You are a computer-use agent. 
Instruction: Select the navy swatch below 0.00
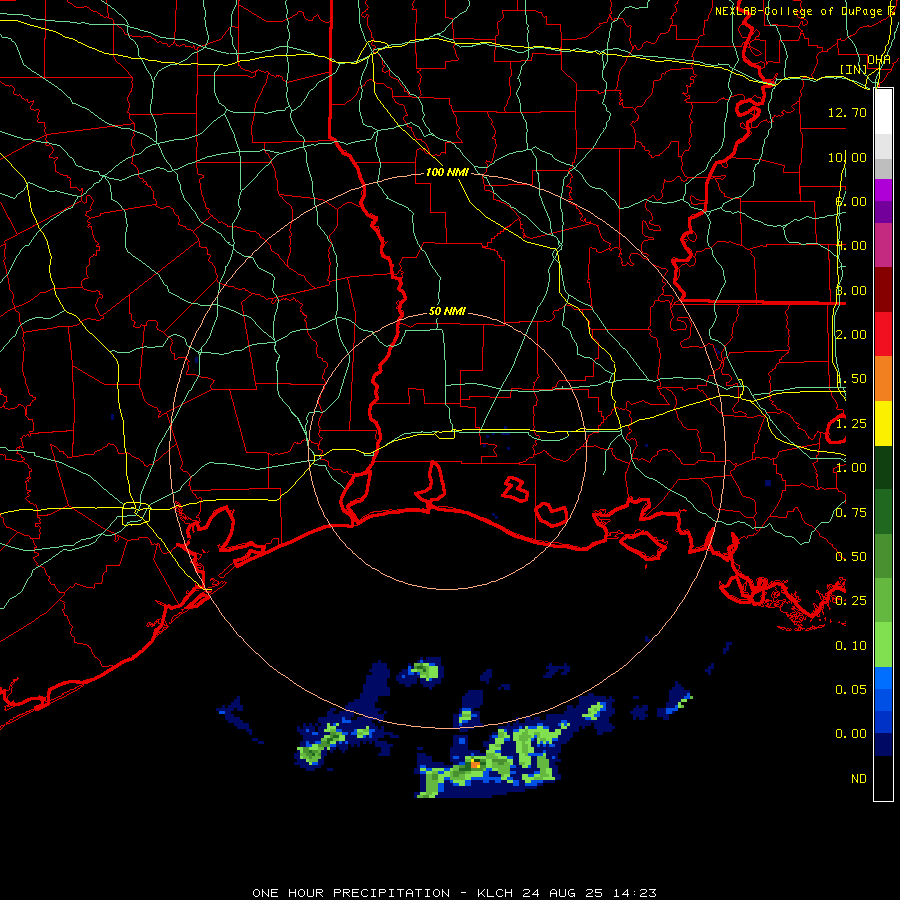883,745
